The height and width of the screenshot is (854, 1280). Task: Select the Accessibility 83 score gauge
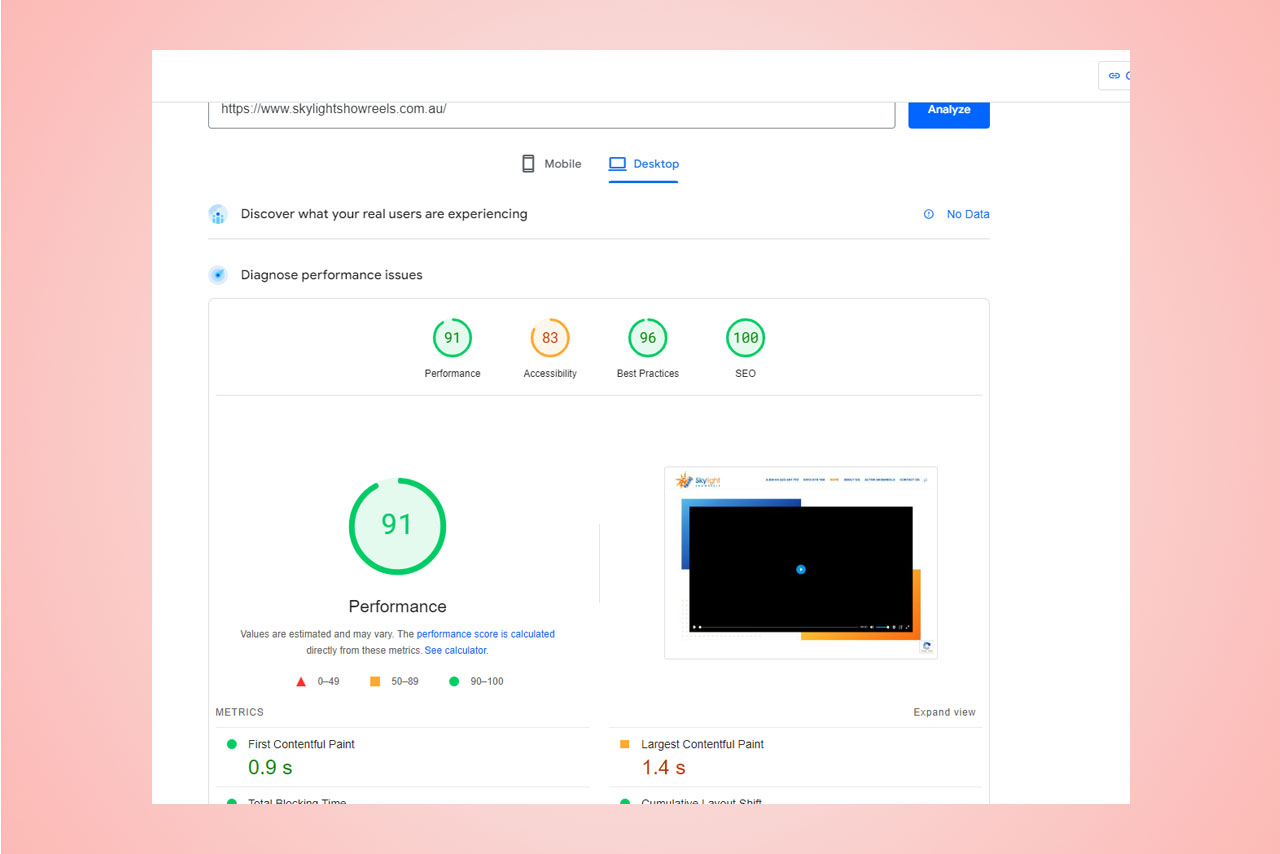point(550,338)
